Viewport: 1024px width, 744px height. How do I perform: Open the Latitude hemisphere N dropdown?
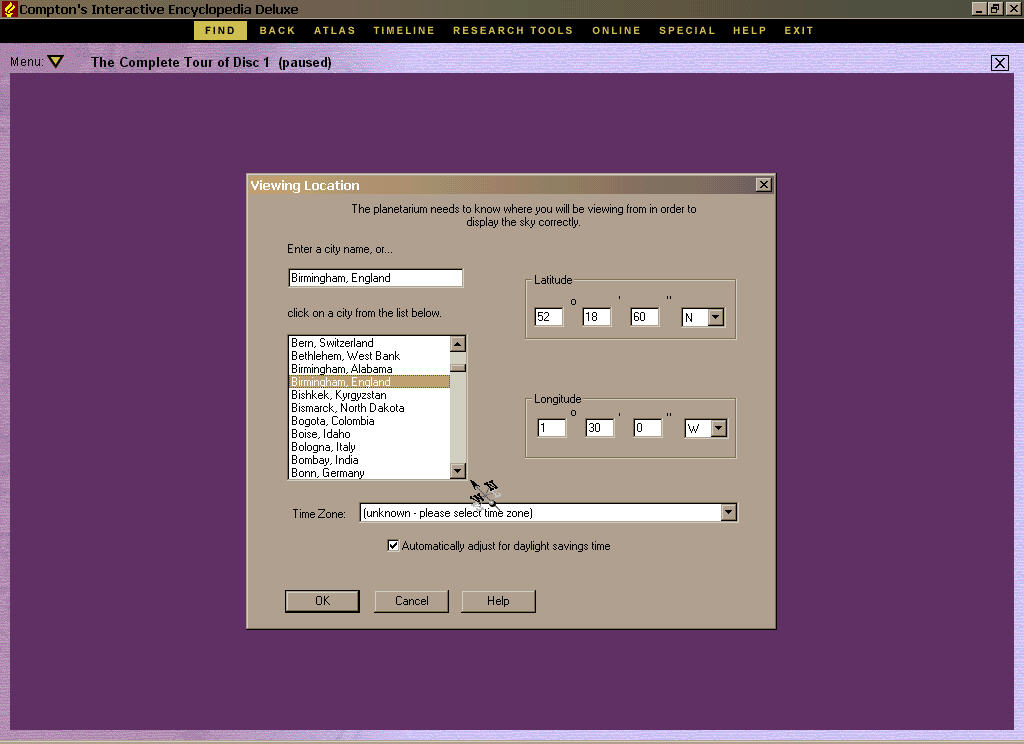716,316
